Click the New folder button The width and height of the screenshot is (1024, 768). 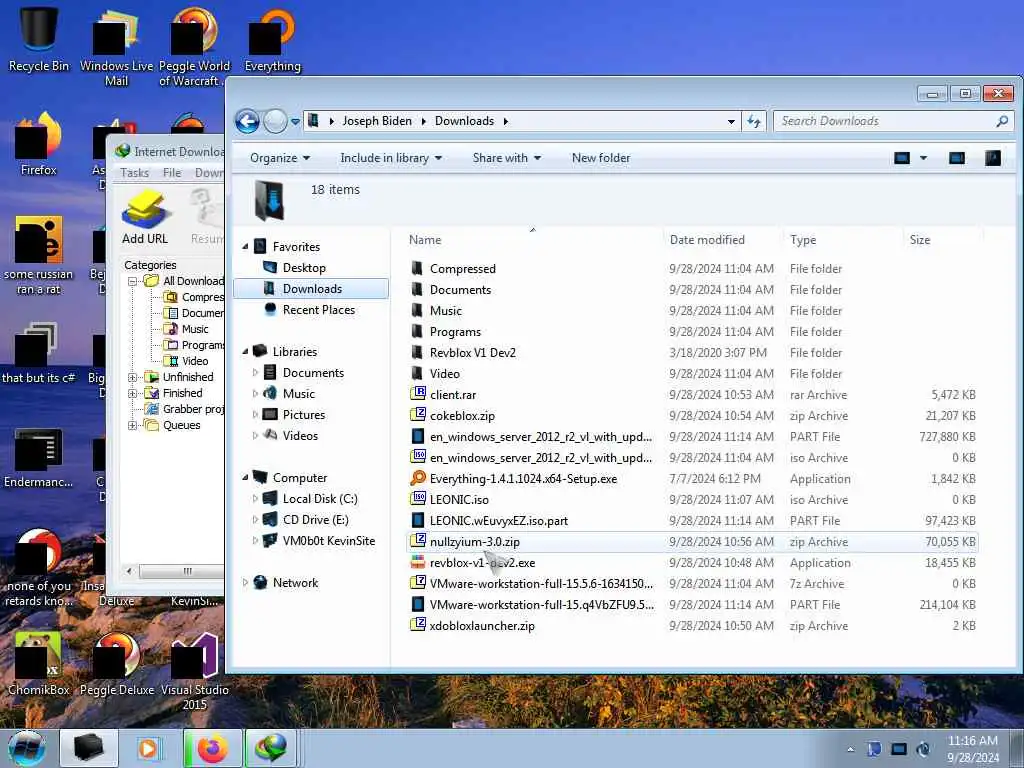pos(601,158)
